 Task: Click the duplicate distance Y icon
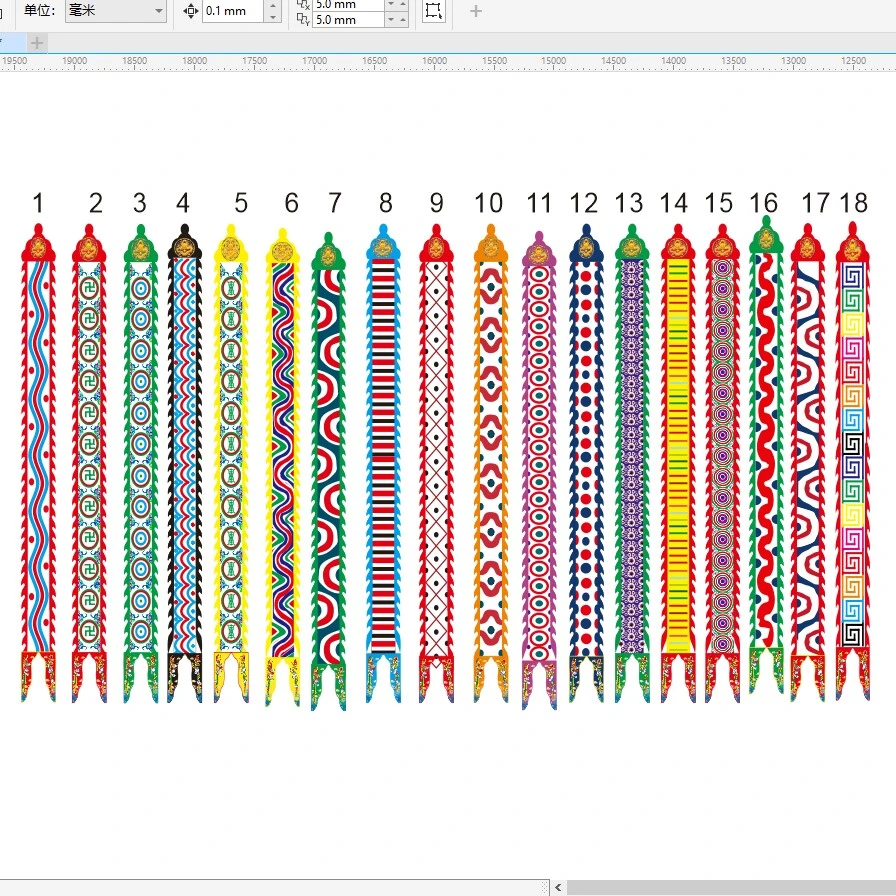(303, 19)
